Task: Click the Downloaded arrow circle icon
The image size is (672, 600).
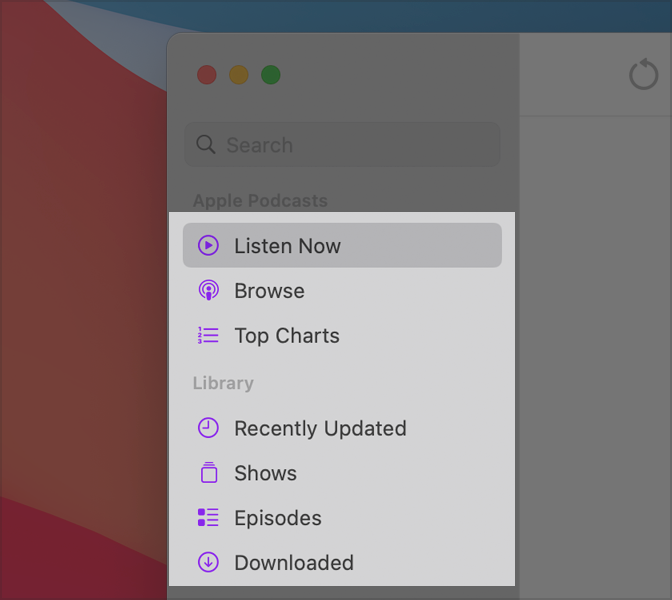Action: pos(208,562)
